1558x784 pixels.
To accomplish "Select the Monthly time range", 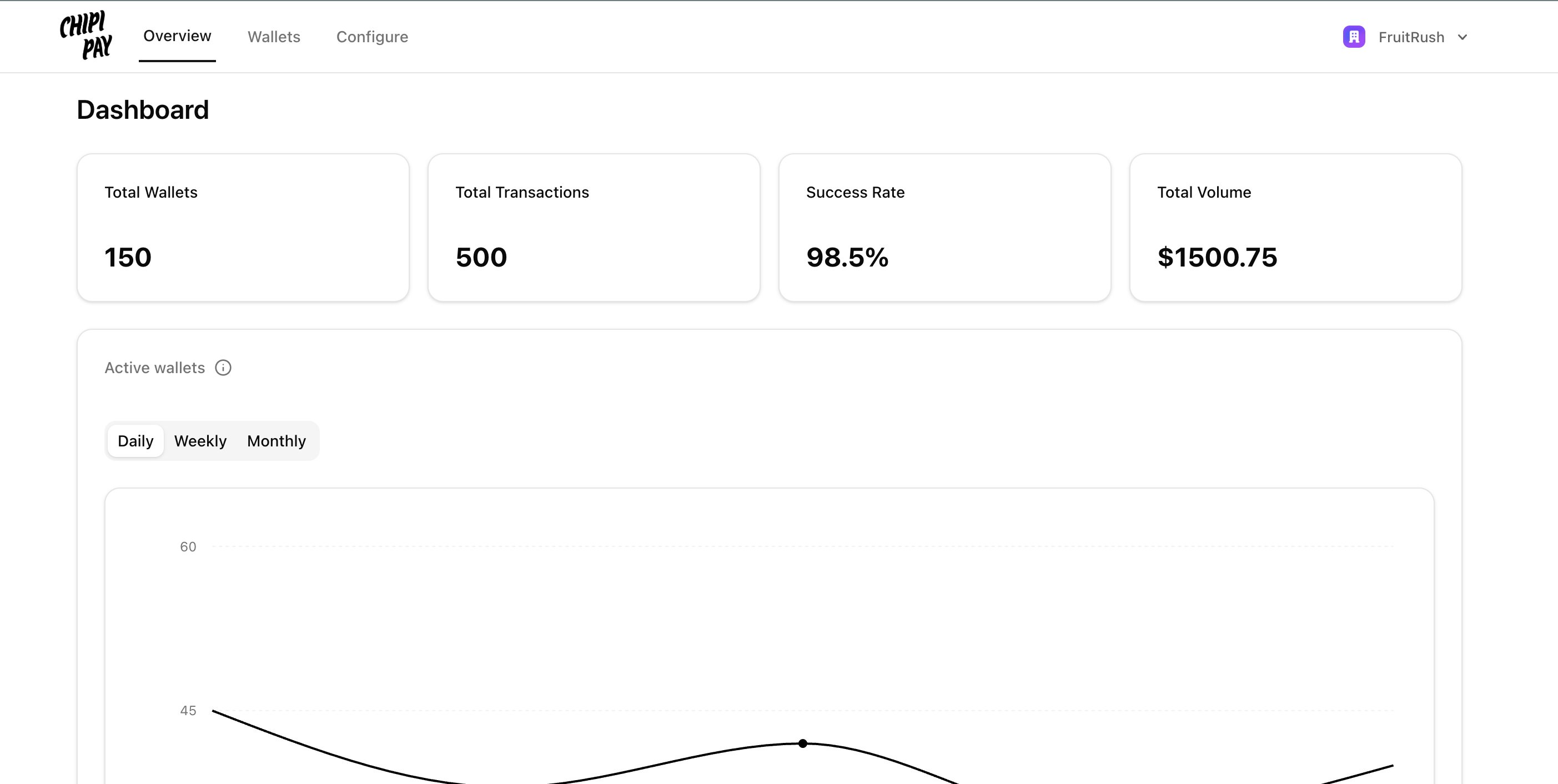I will pos(277,441).
